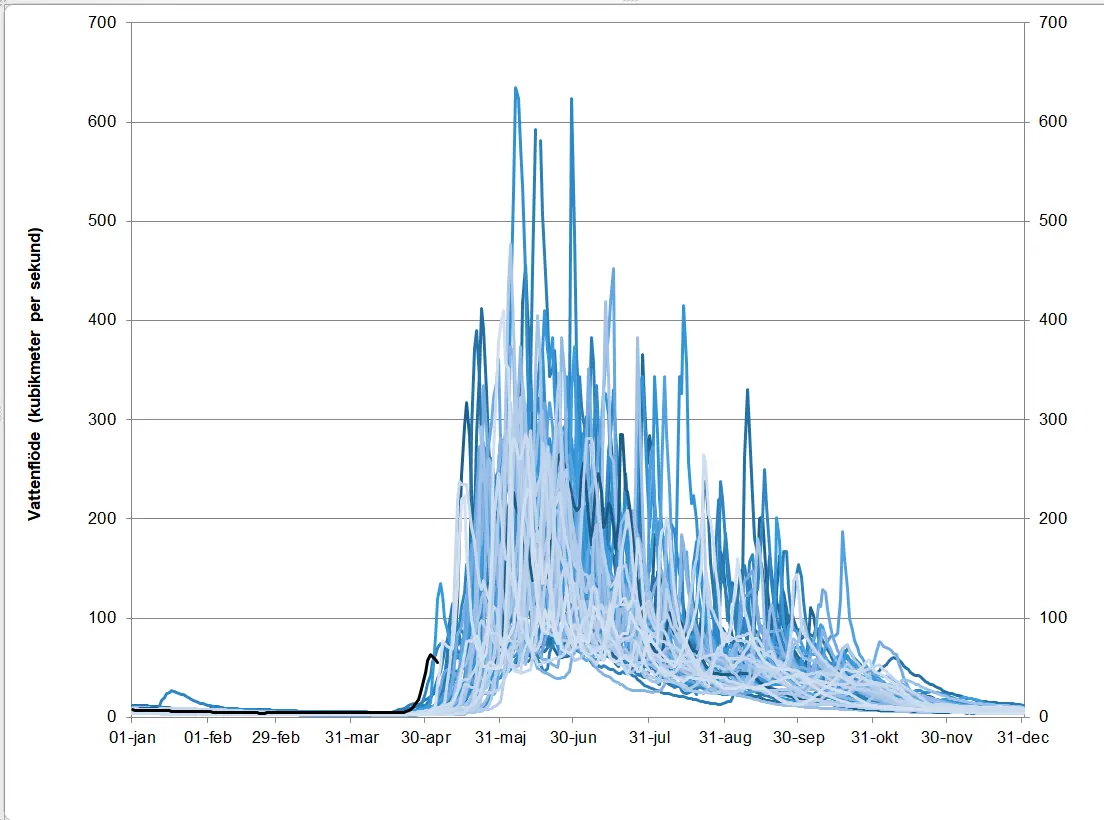
Task: Select the 500 label on right axis
Action: pos(1053,221)
